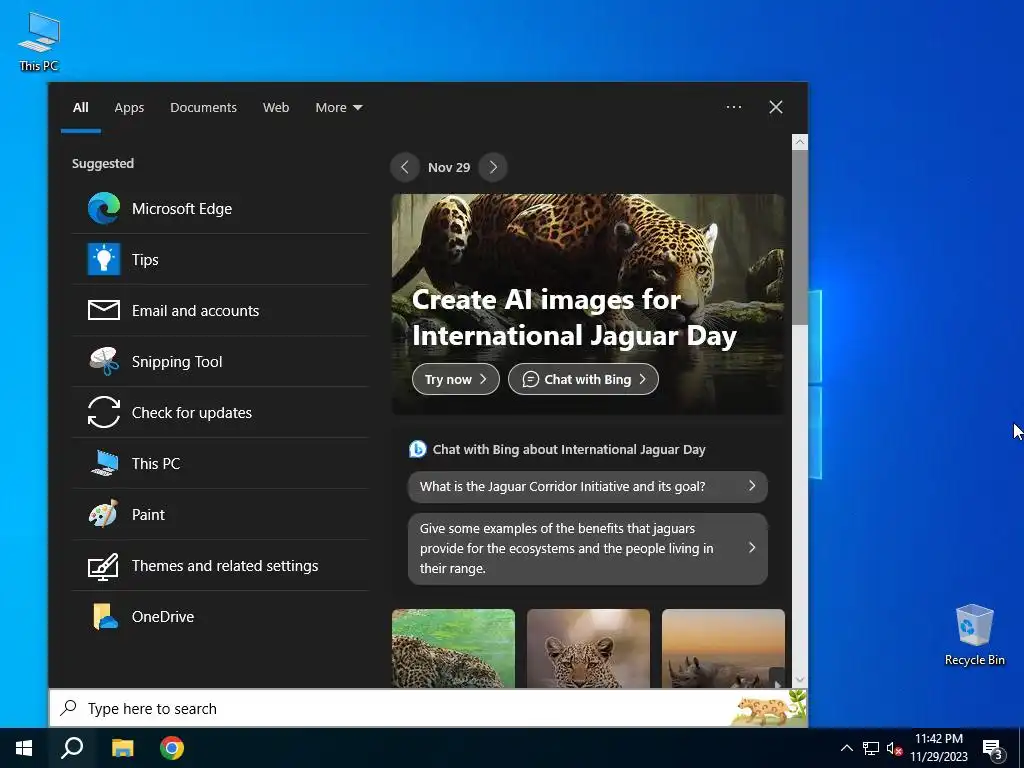The width and height of the screenshot is (1024, 768).
Task: Open the jaguar on green water thumbnail
Action: (x=453, y=648)
